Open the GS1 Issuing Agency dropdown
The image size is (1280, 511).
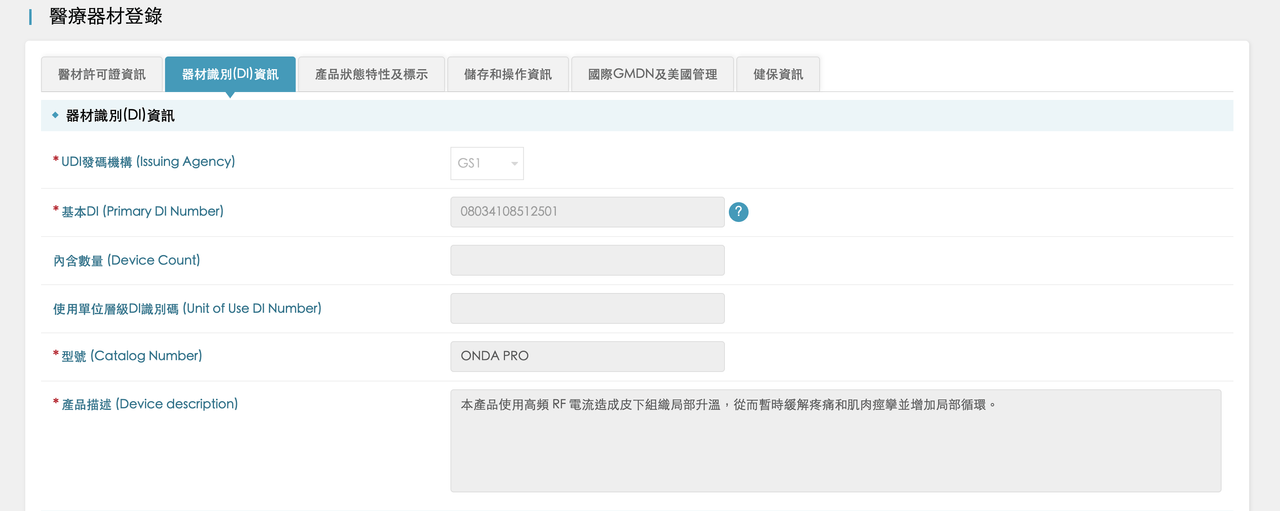(487, 163)
